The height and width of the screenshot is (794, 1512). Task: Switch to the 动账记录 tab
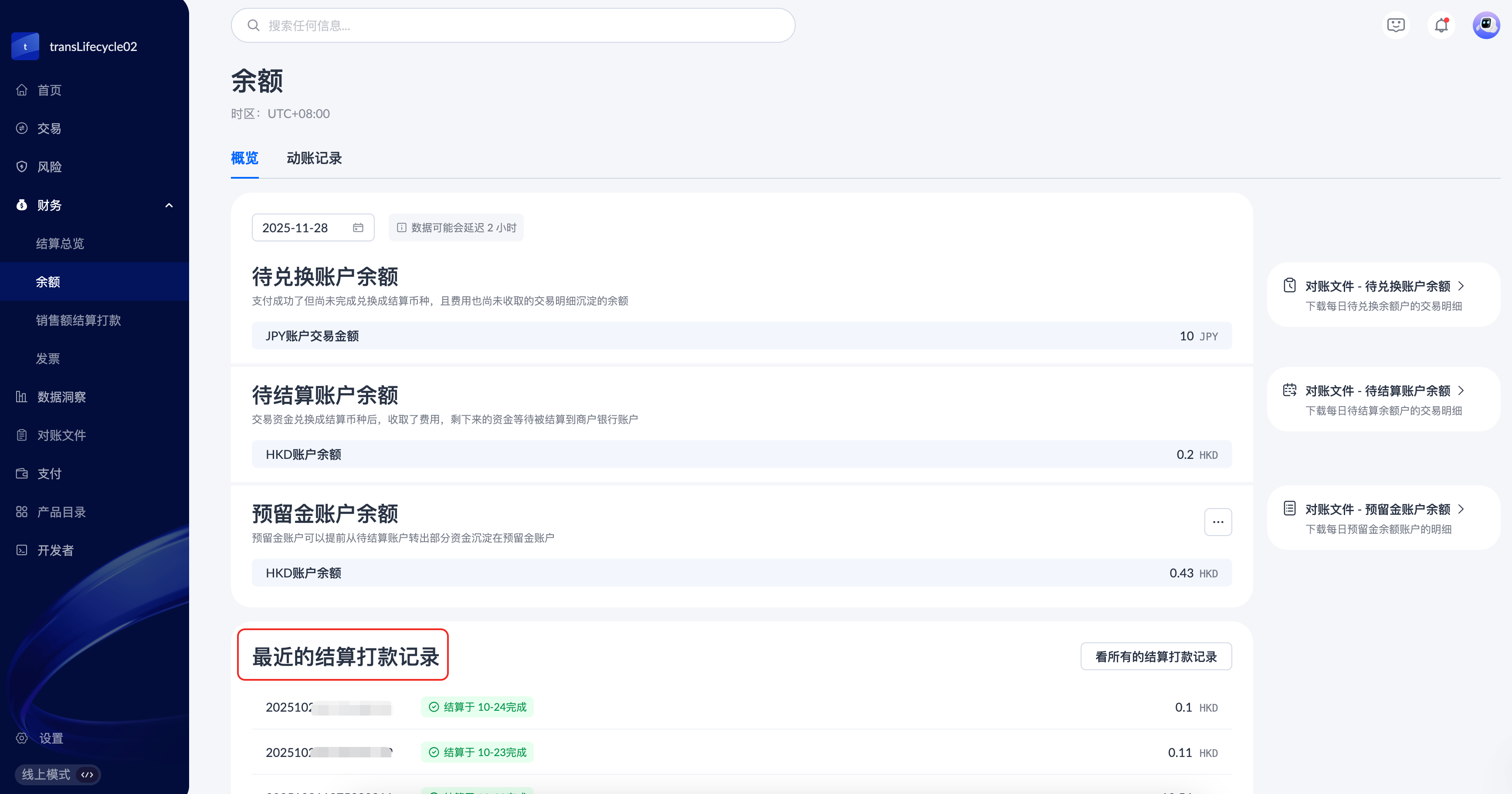pyautogui.click(x=314, y=158)
